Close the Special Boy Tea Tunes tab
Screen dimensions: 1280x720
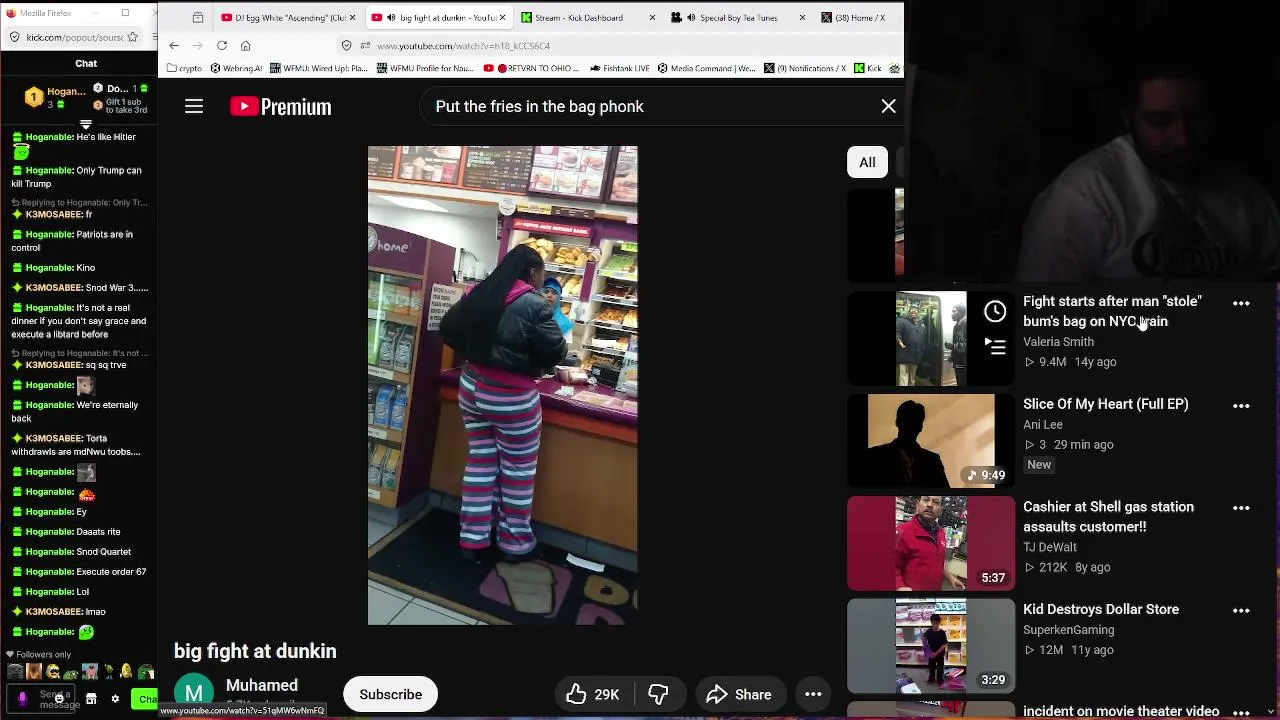[x=802, y=17]
